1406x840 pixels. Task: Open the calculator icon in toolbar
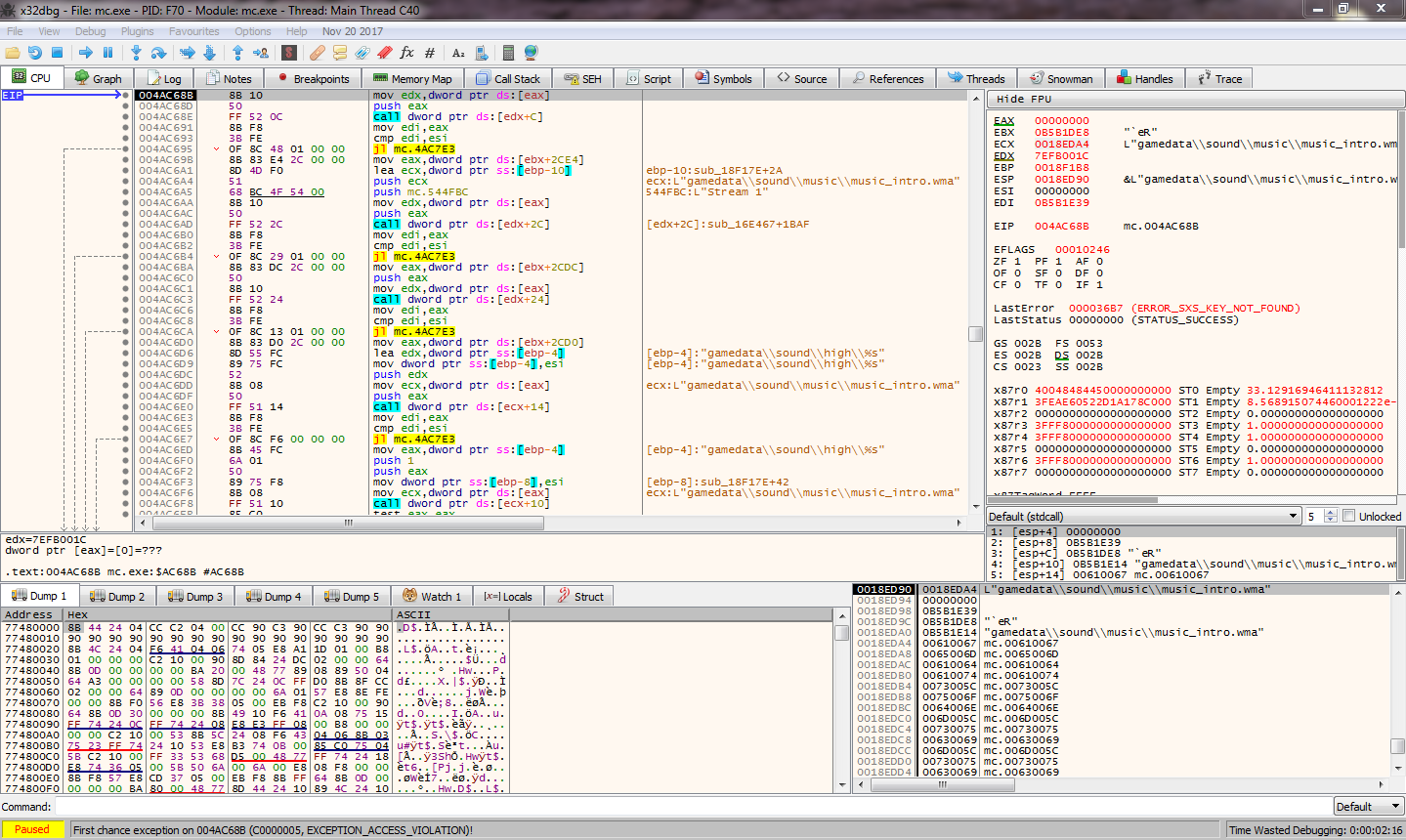[507, 53]
